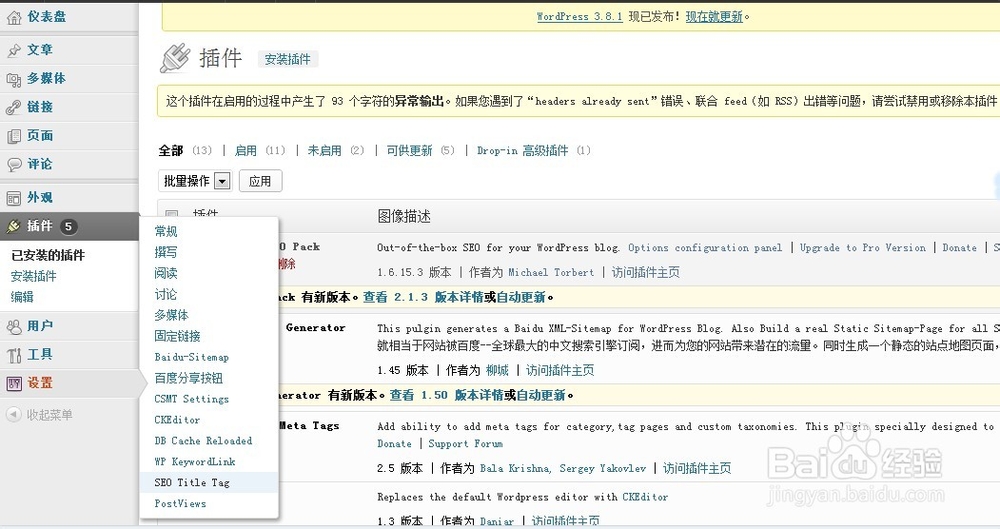Open the 仪表盘 dashboard home icon

pyautogui.click(x=13, y=17)
